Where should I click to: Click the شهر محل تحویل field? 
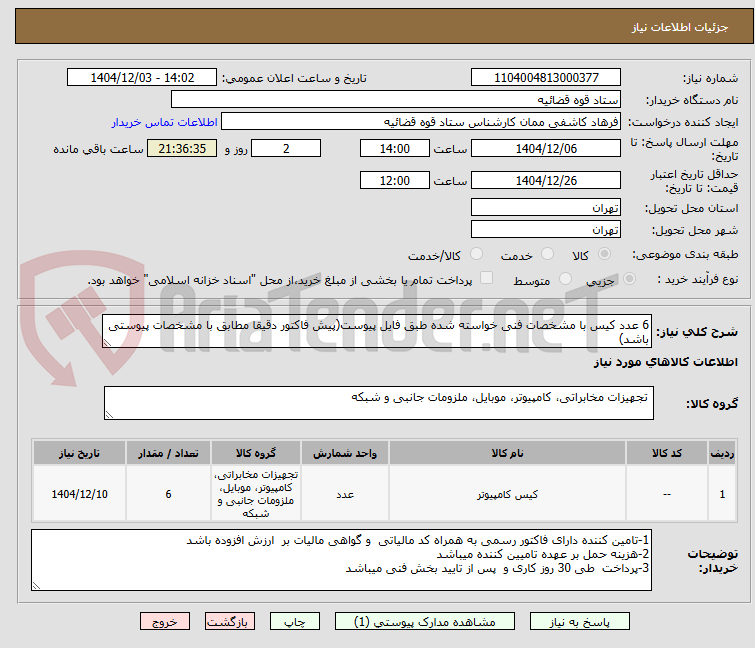(546, 230)
